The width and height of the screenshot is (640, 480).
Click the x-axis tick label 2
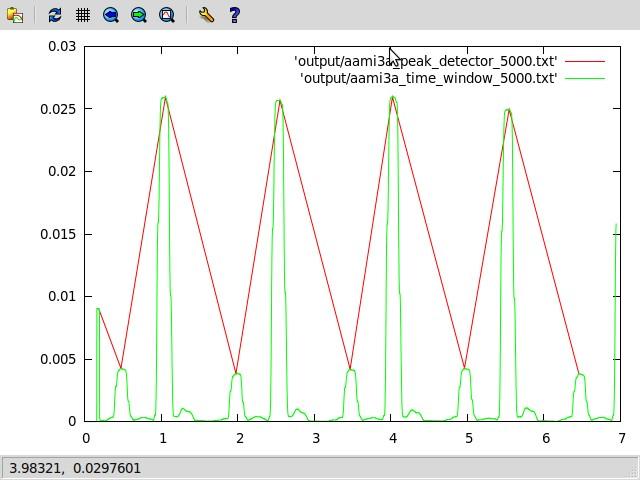pyautogui.click(x=239, y=438)
